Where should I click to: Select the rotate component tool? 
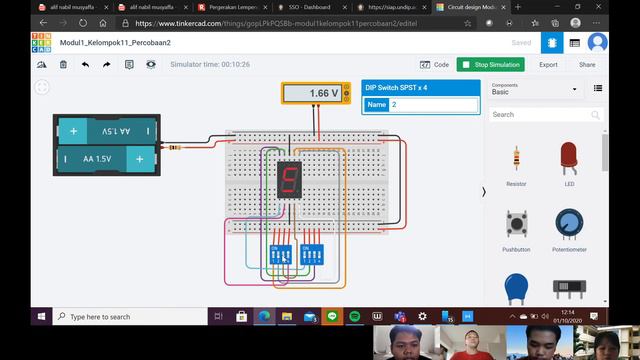[42, 64]
